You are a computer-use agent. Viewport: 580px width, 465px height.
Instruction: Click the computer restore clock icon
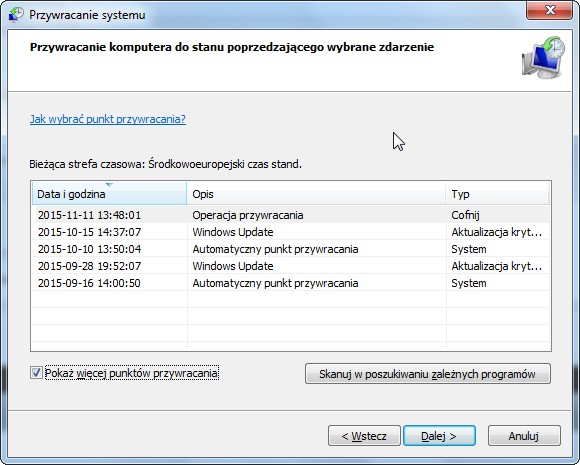coord(543,57)
